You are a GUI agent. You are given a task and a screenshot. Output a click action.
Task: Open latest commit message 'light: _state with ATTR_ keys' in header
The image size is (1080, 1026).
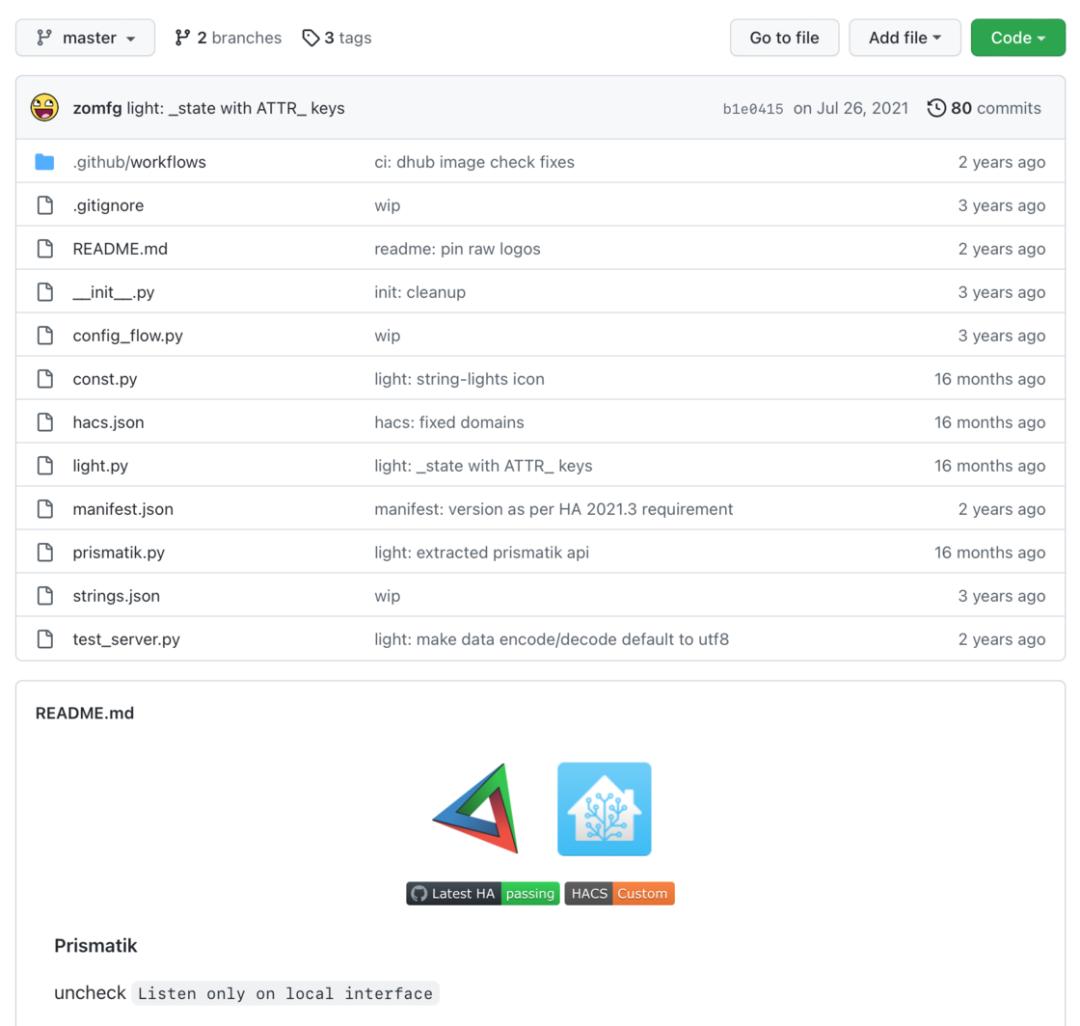pyautogui.click(x=236, y=108)
